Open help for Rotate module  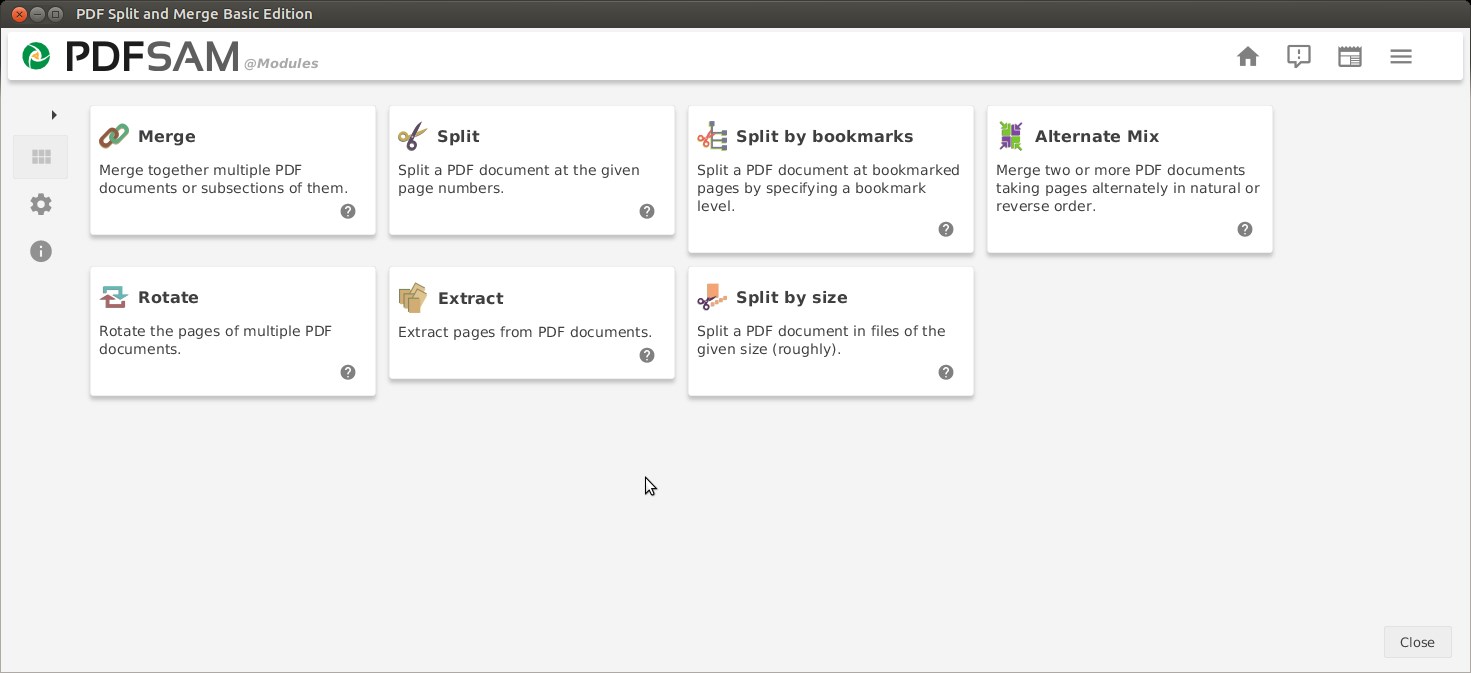348,372
